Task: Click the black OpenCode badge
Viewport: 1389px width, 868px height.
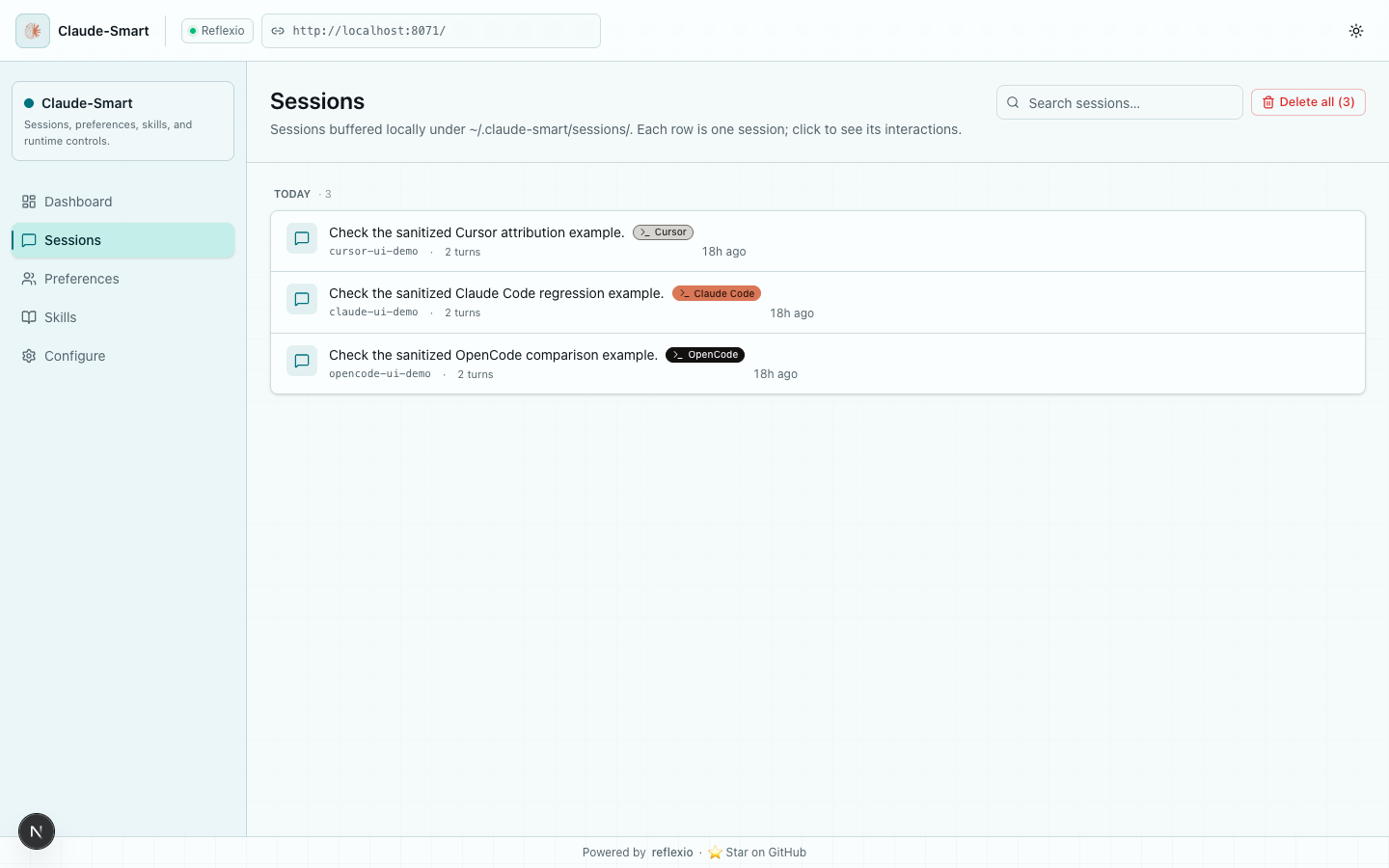Action: (x=705, y=355)
